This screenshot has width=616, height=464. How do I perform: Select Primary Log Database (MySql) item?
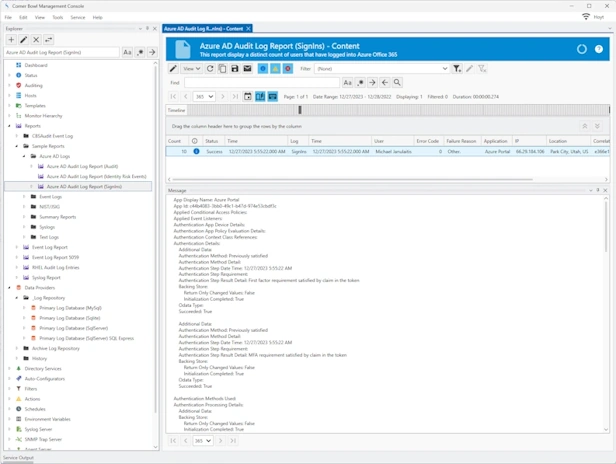70,308
